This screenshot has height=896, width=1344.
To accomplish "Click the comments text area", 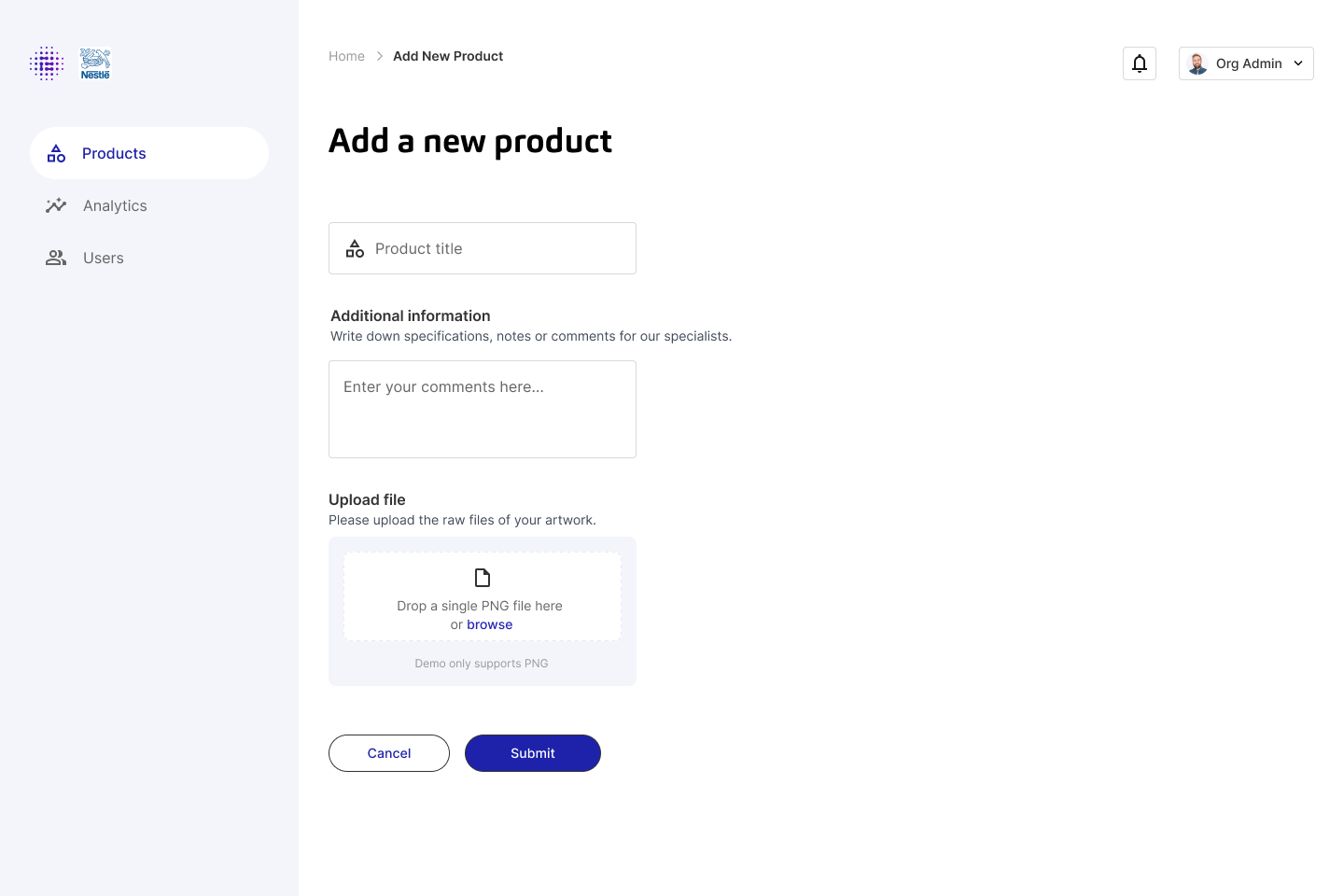I will [483, 409].
